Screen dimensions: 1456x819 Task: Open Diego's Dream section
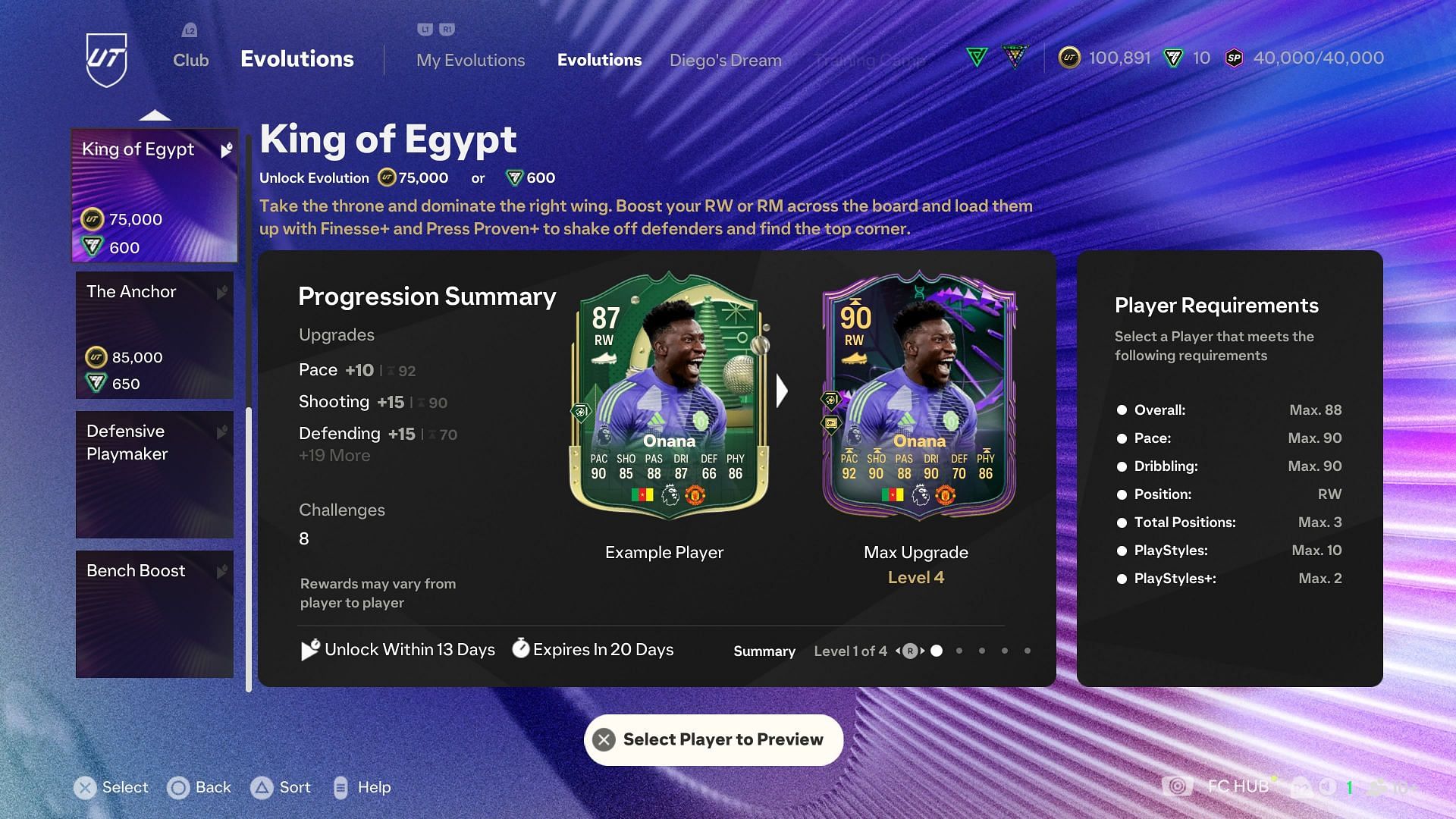[x=725, y=58]
